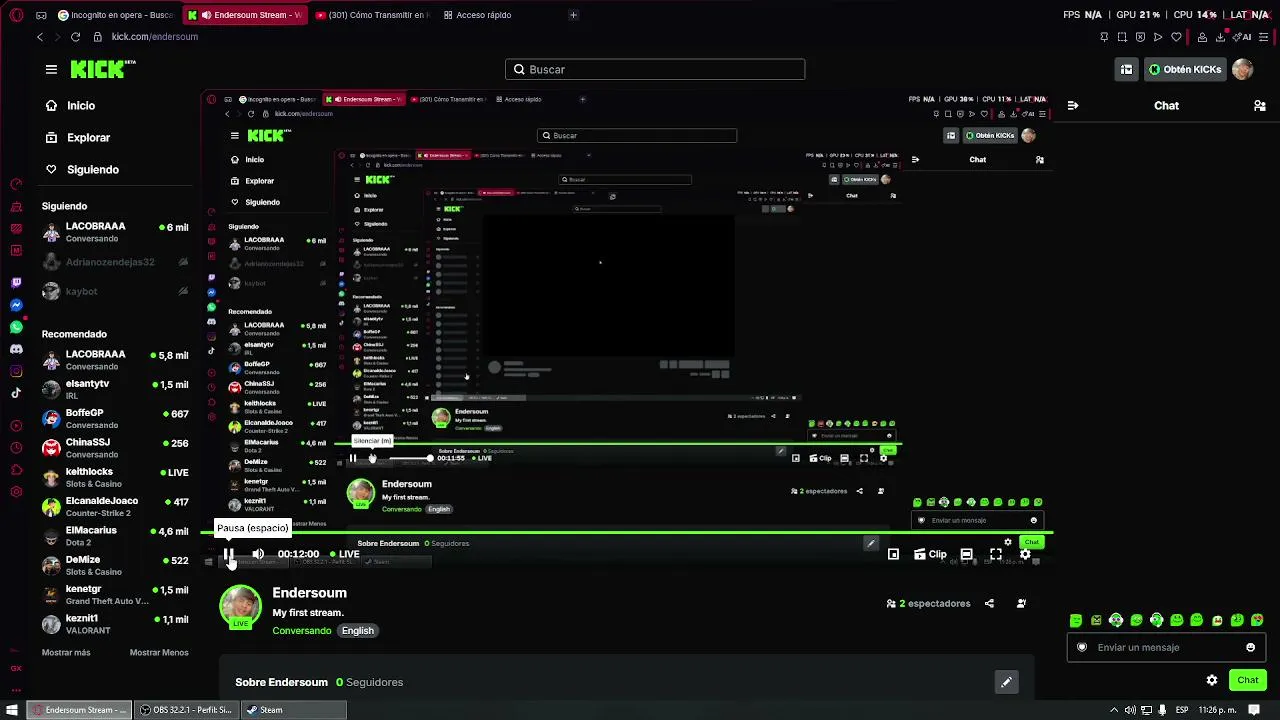Open the user profile avatar menu
The width and height of the screenshot is (1280, 720).
[x=1243, y=69]
